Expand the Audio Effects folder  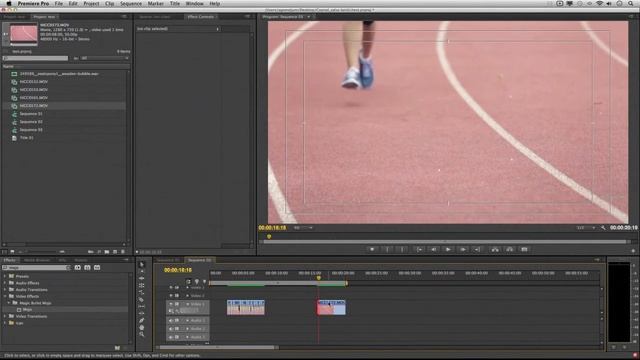tap(5, 283)
